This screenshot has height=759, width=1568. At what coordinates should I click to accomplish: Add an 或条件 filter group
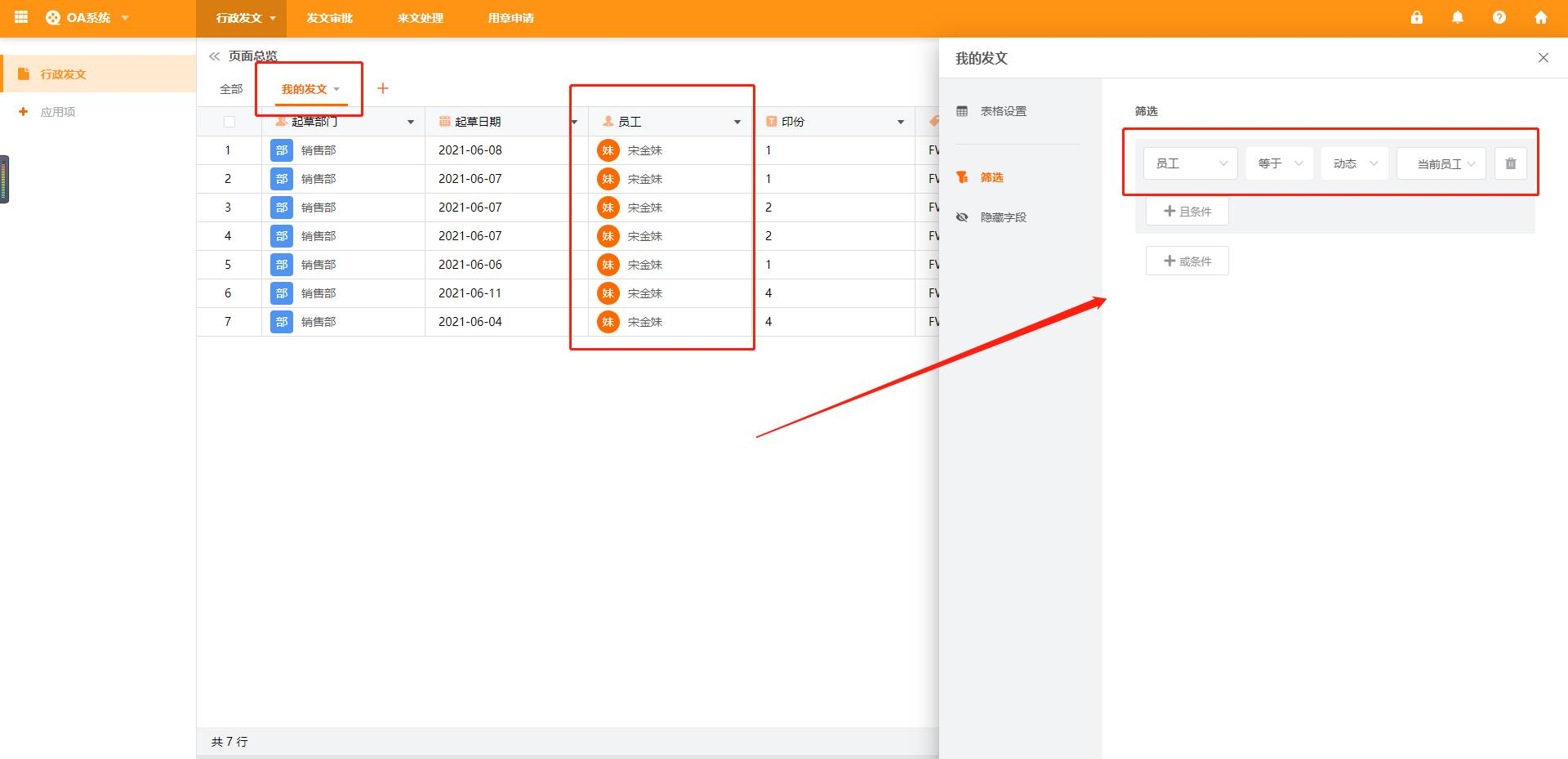tap(1187, 261)
